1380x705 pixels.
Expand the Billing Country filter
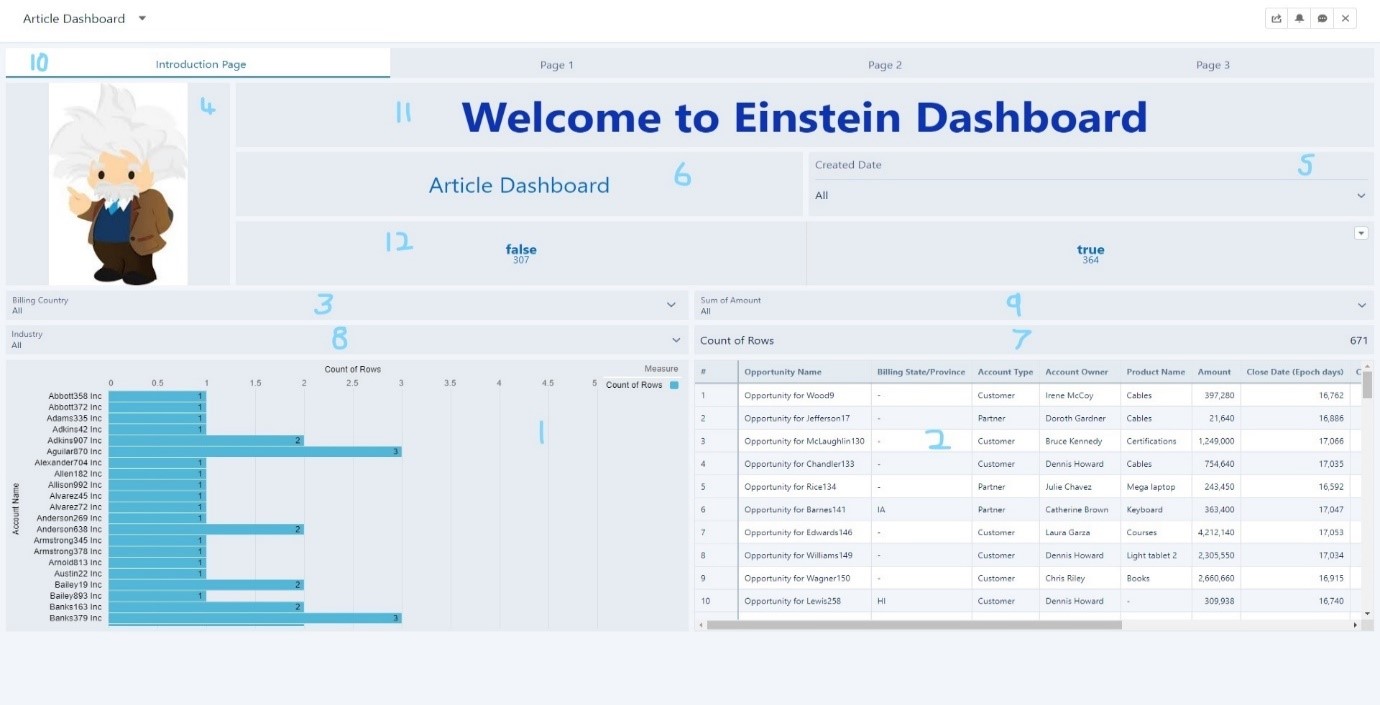[671, 305]
